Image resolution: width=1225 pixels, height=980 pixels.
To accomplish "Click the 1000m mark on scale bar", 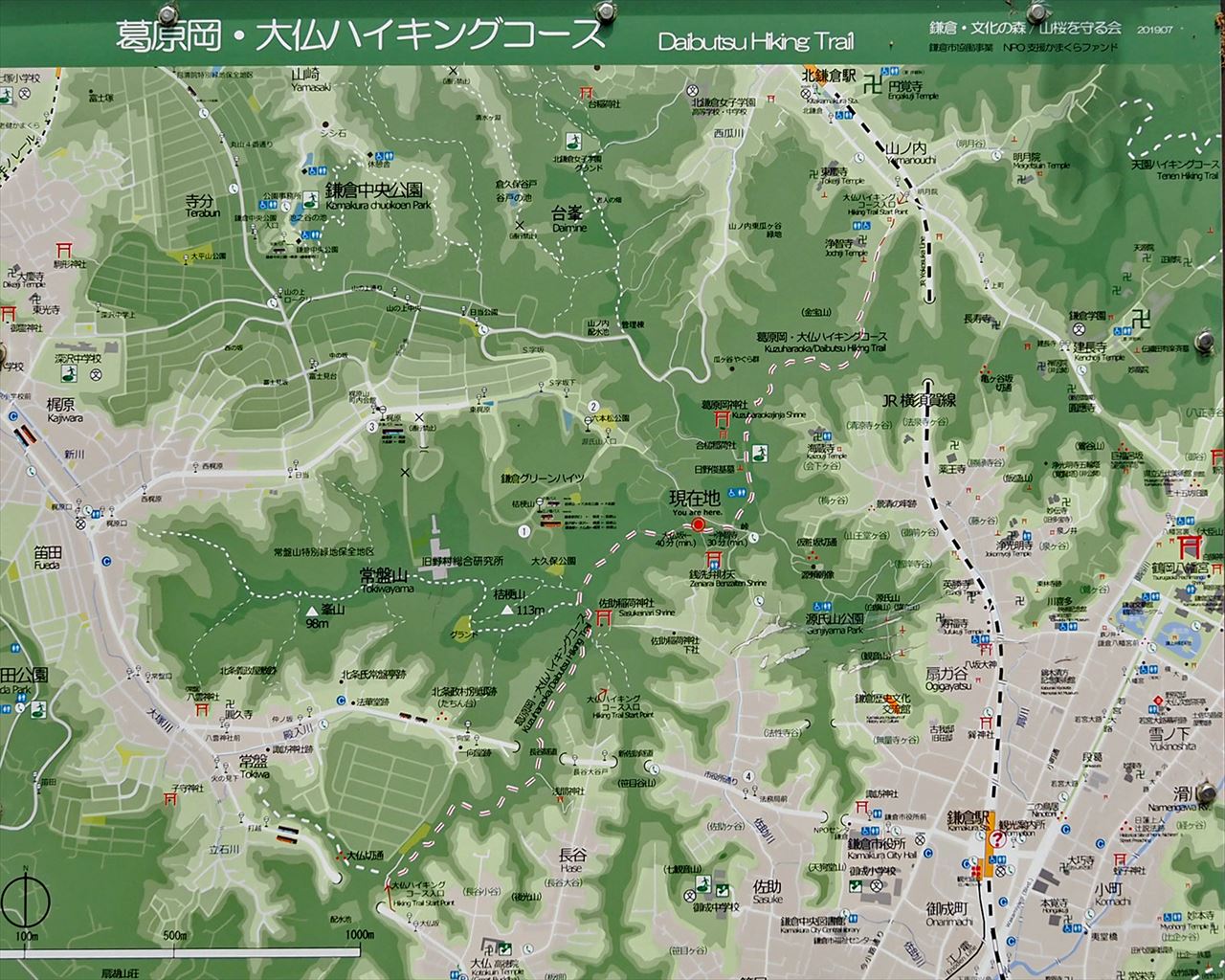I will click(x=359, y=935).
